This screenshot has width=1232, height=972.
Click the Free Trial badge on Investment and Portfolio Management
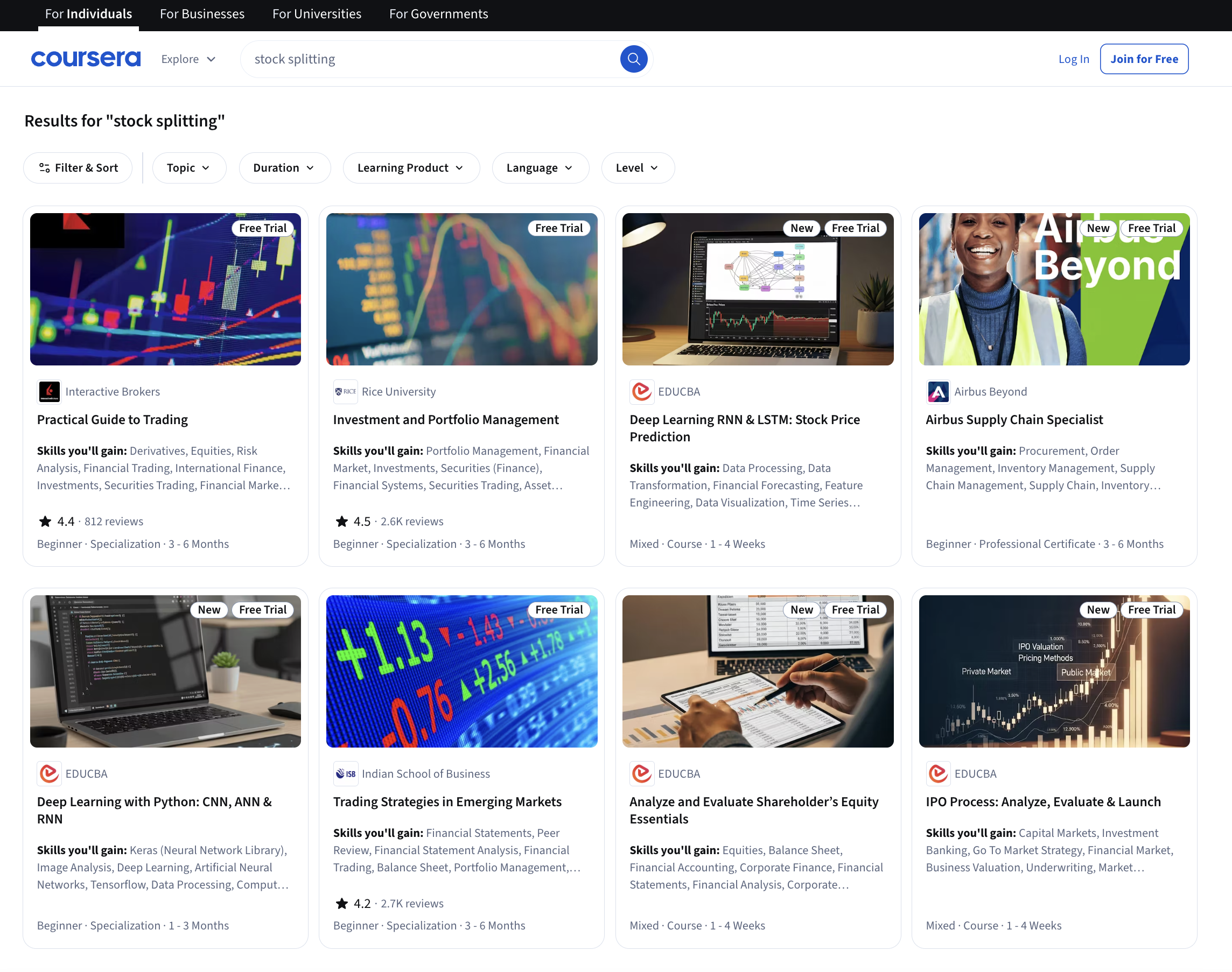click(558, 228)
